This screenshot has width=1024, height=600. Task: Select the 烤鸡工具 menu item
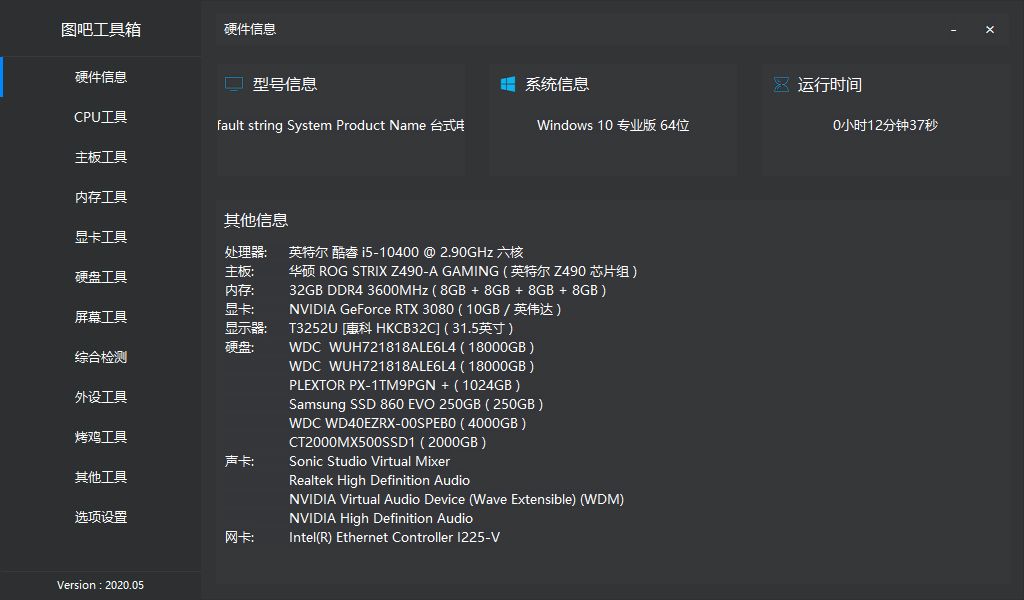coord(101,437)
